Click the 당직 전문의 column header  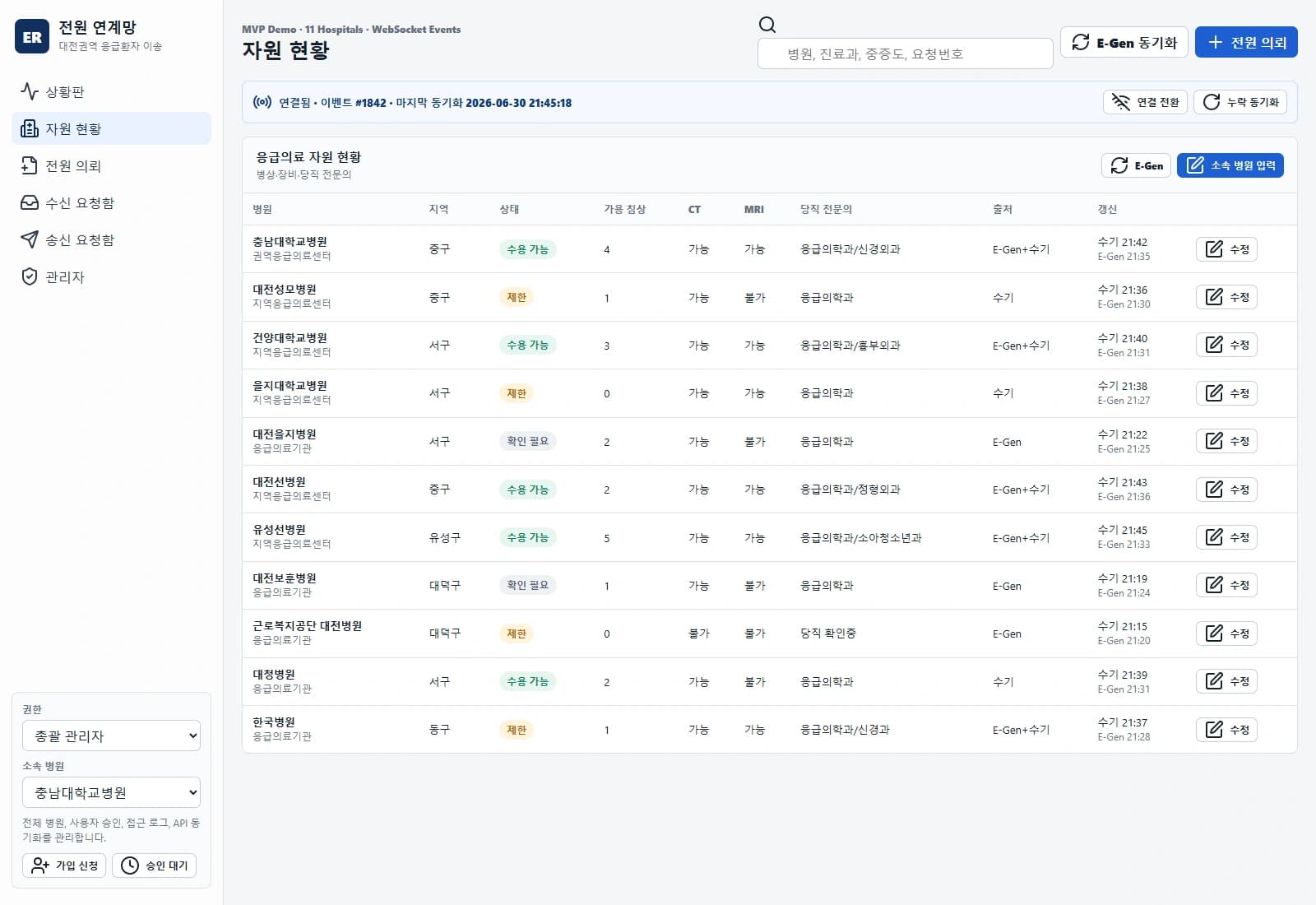(826, 209)
